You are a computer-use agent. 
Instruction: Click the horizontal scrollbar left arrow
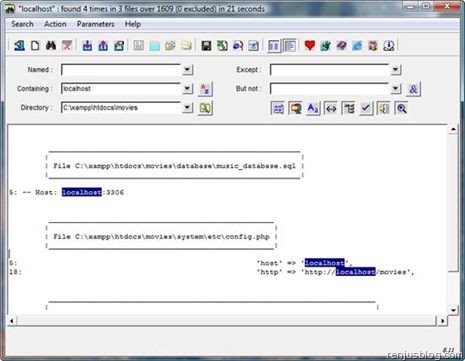[12, 321]
